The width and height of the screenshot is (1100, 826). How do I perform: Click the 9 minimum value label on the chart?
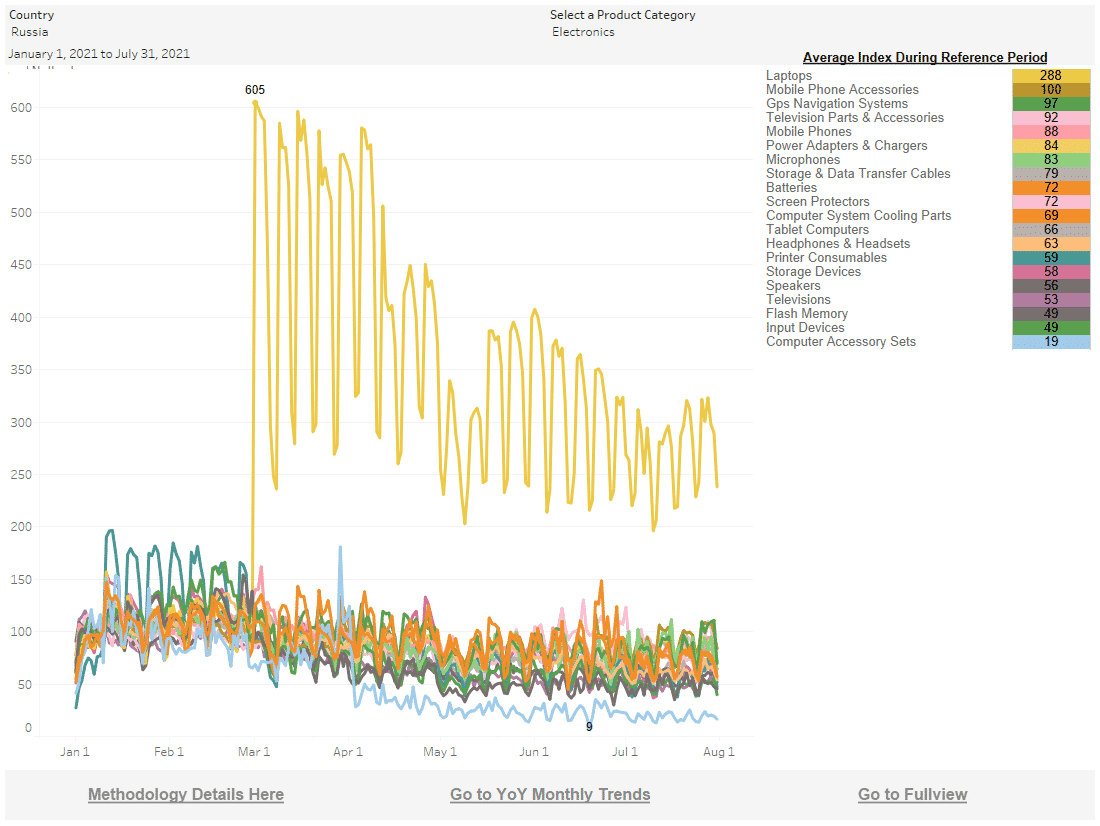click(x=589, y=727)
